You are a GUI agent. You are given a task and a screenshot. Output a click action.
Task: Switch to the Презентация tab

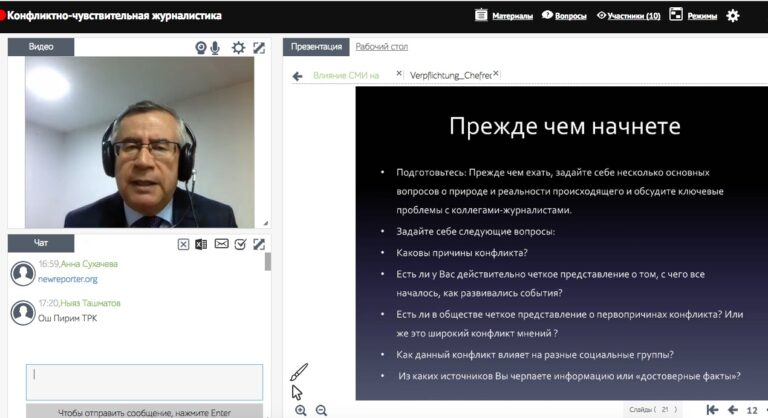click(316, 47)
